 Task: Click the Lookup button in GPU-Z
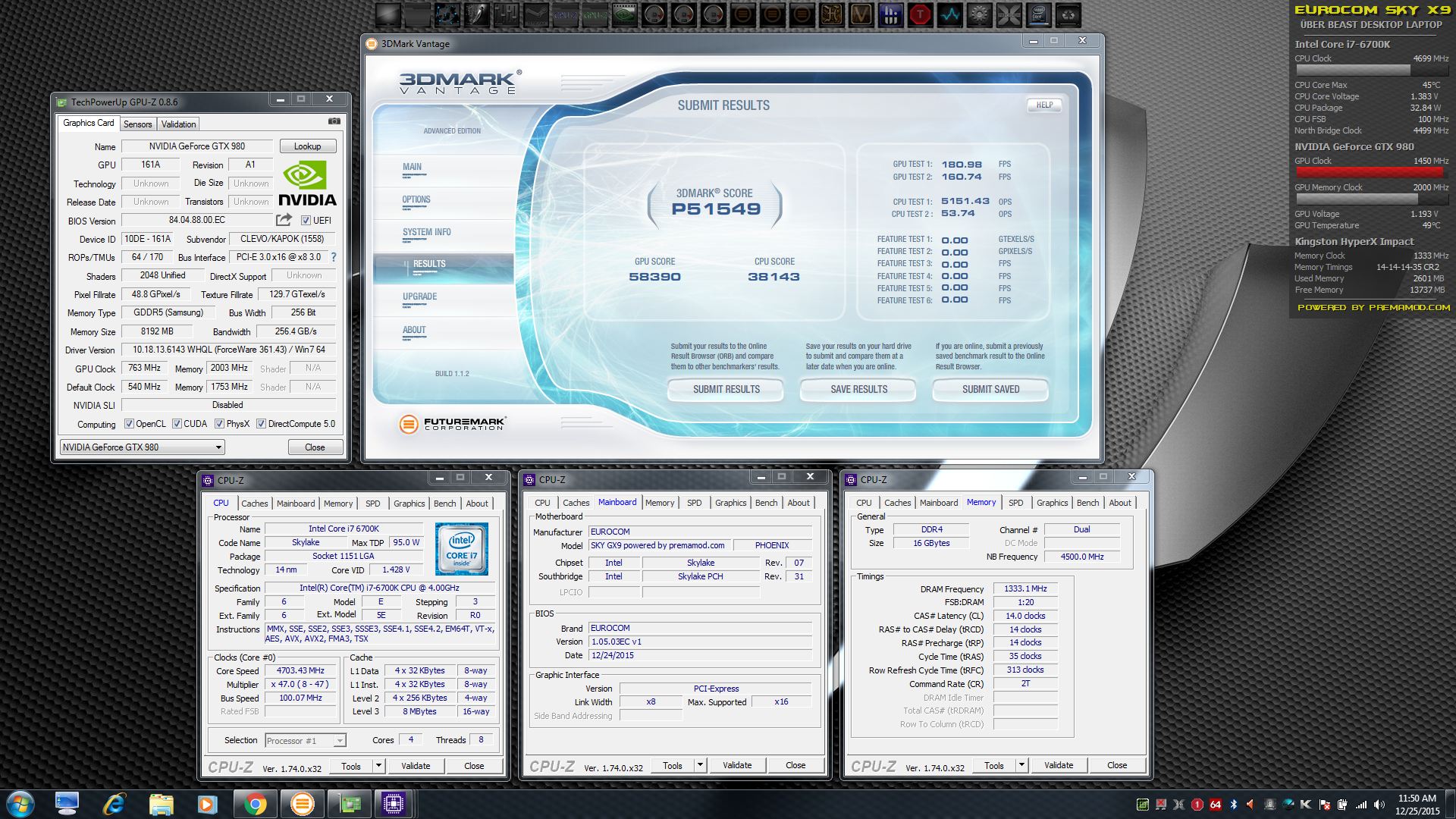[x=307, y=146]
